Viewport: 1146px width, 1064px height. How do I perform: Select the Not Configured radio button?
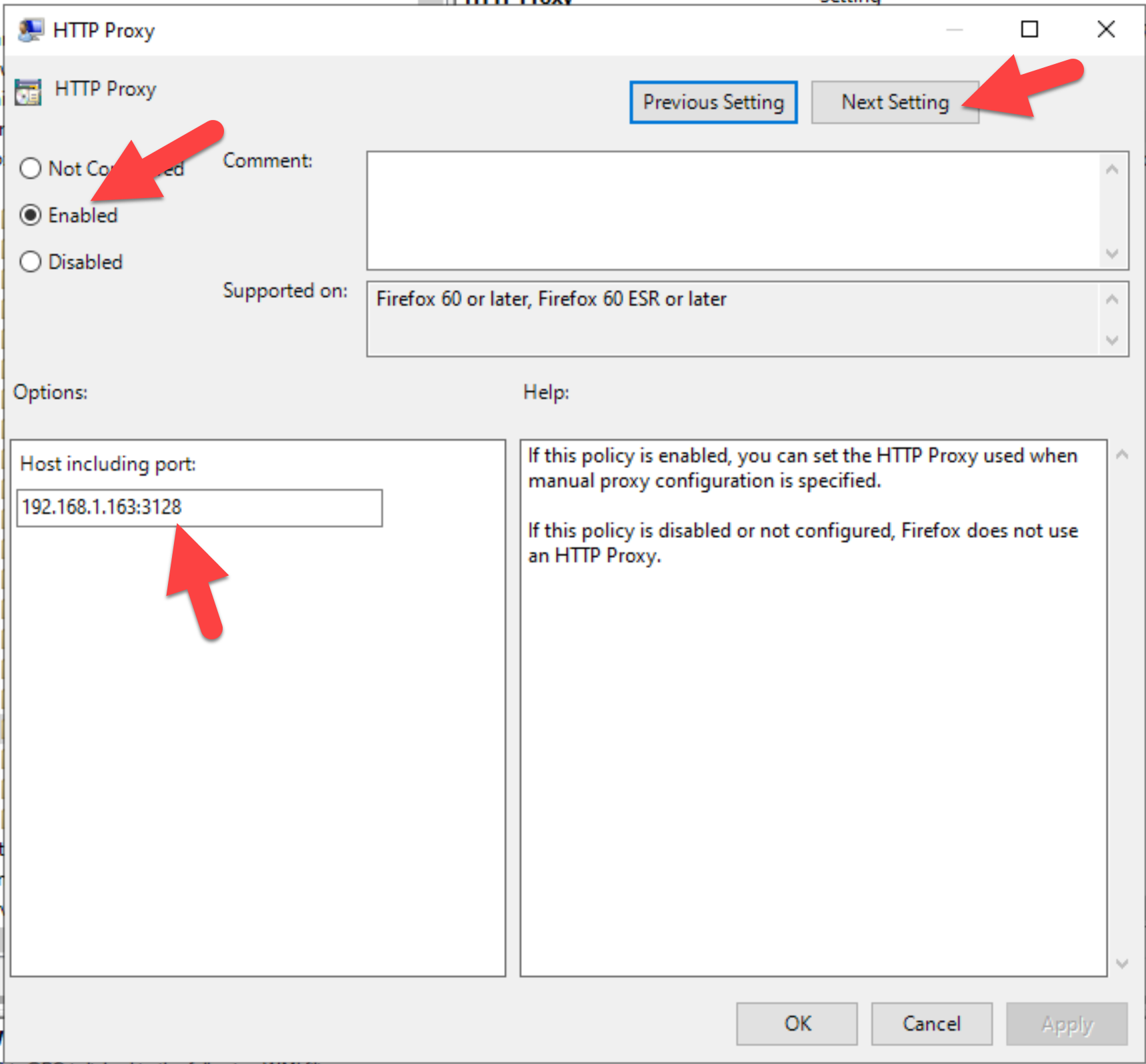tap(30, 169)
